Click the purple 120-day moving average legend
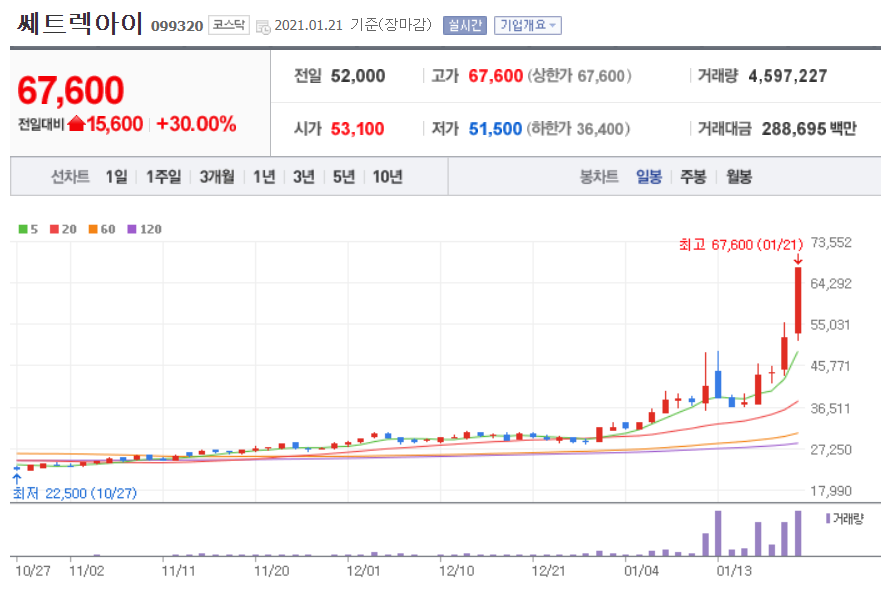 [x=144, y=229]
